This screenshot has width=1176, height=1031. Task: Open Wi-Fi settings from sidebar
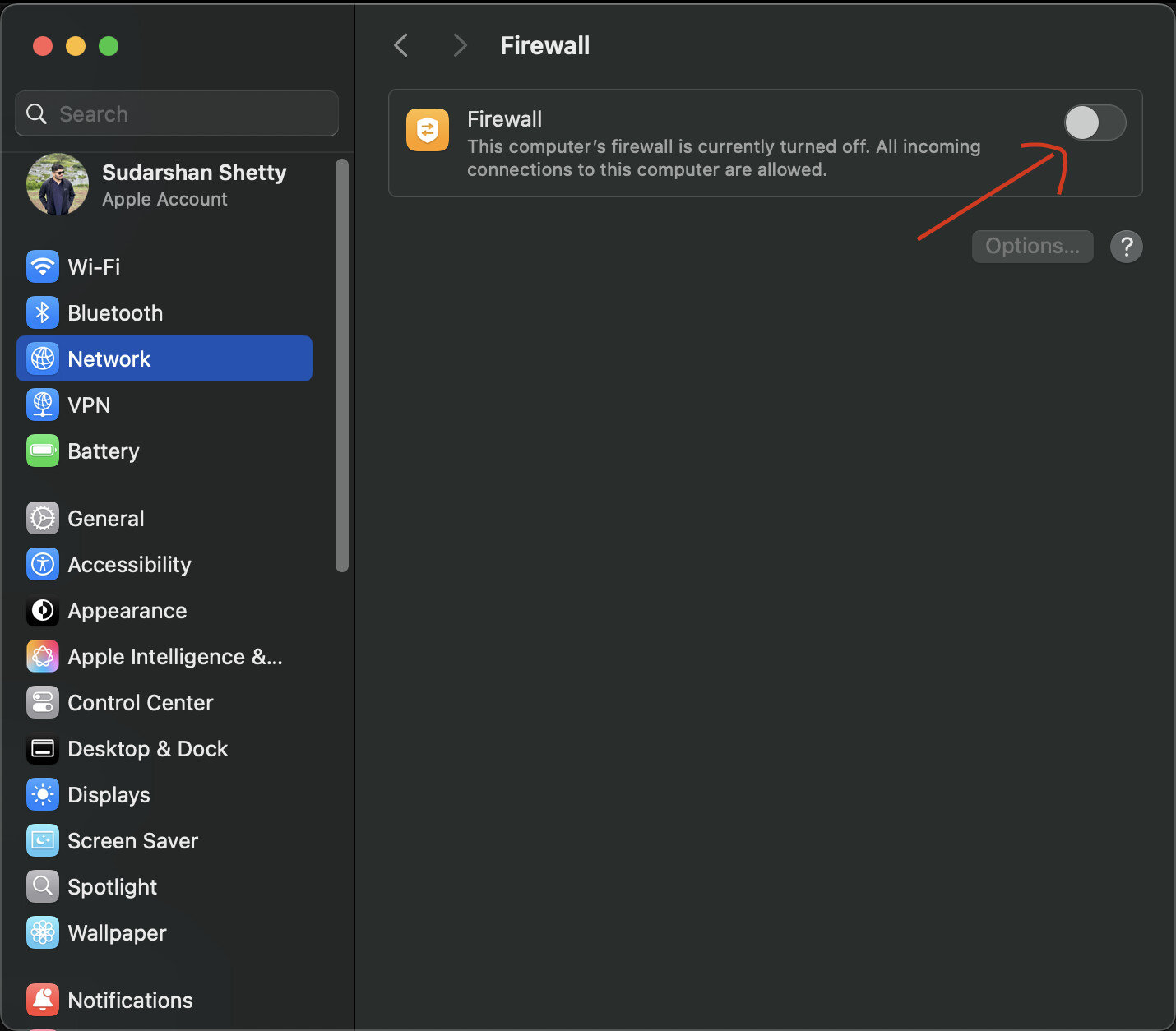tap(96, 266)
